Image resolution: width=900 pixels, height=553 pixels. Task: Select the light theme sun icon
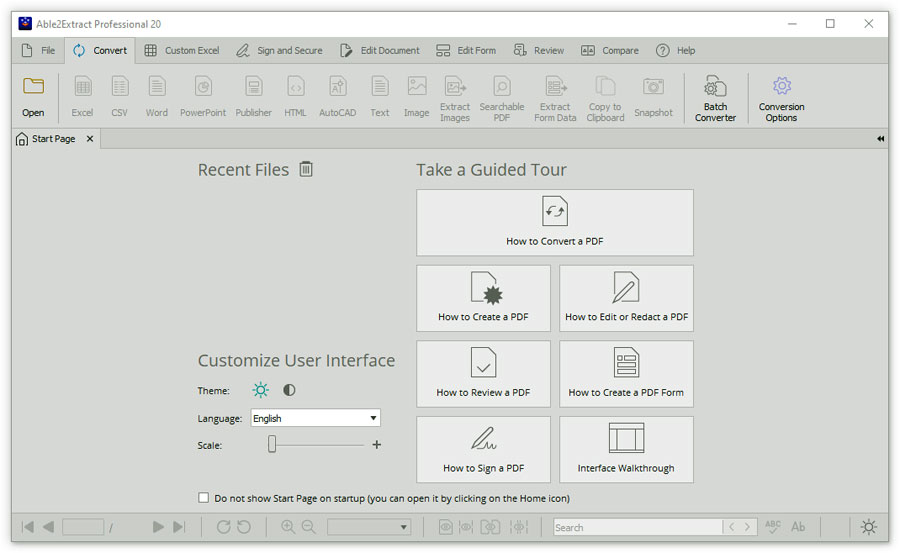tap(261, 390)
